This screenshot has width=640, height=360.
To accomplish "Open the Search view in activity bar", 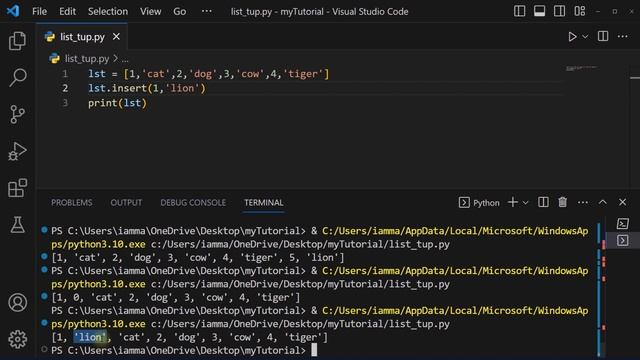I will click(18, 78).
